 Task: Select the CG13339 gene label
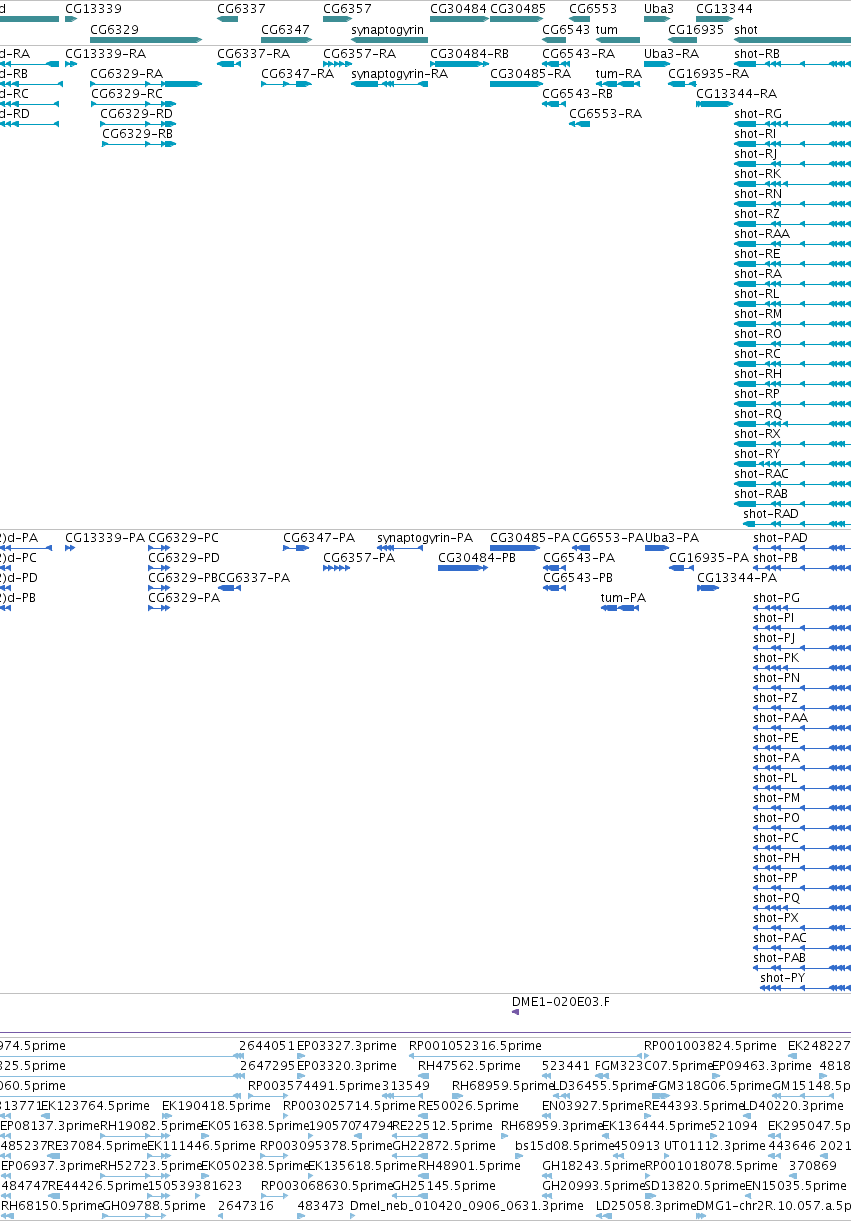pyautogui.click(x=93, y=8)
